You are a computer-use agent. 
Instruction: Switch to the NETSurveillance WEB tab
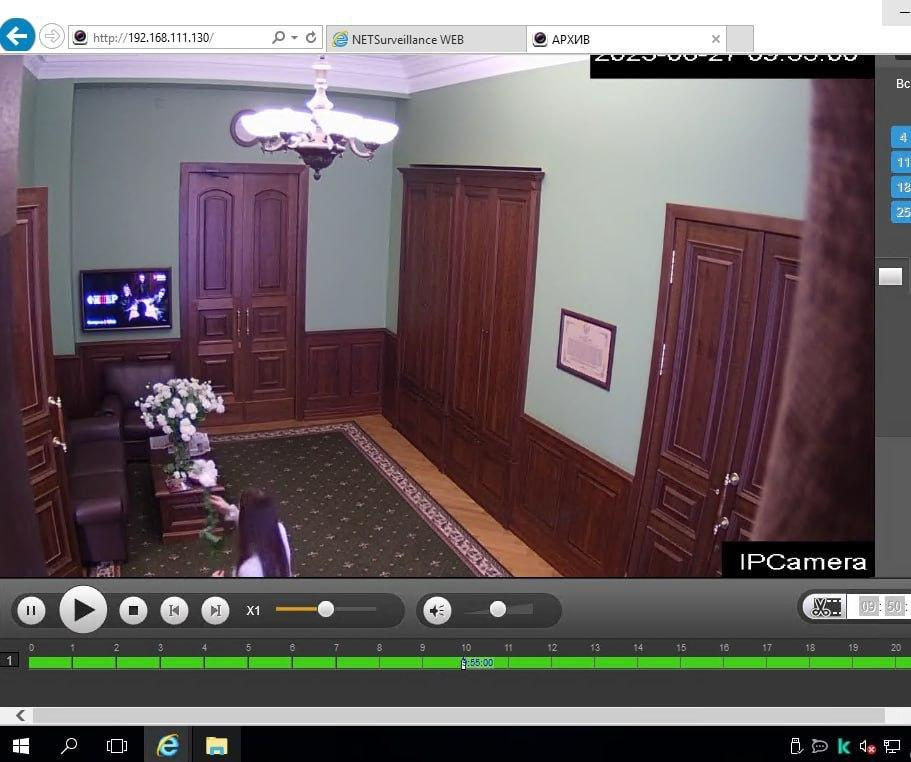point(426,39)
